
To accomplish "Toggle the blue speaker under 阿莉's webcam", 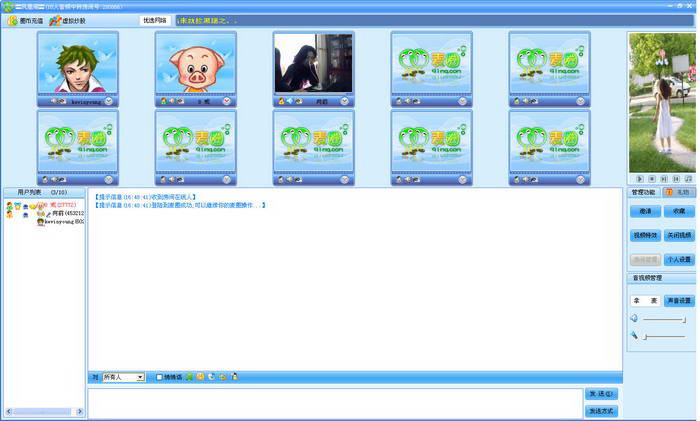I will [x=290, y=101].
